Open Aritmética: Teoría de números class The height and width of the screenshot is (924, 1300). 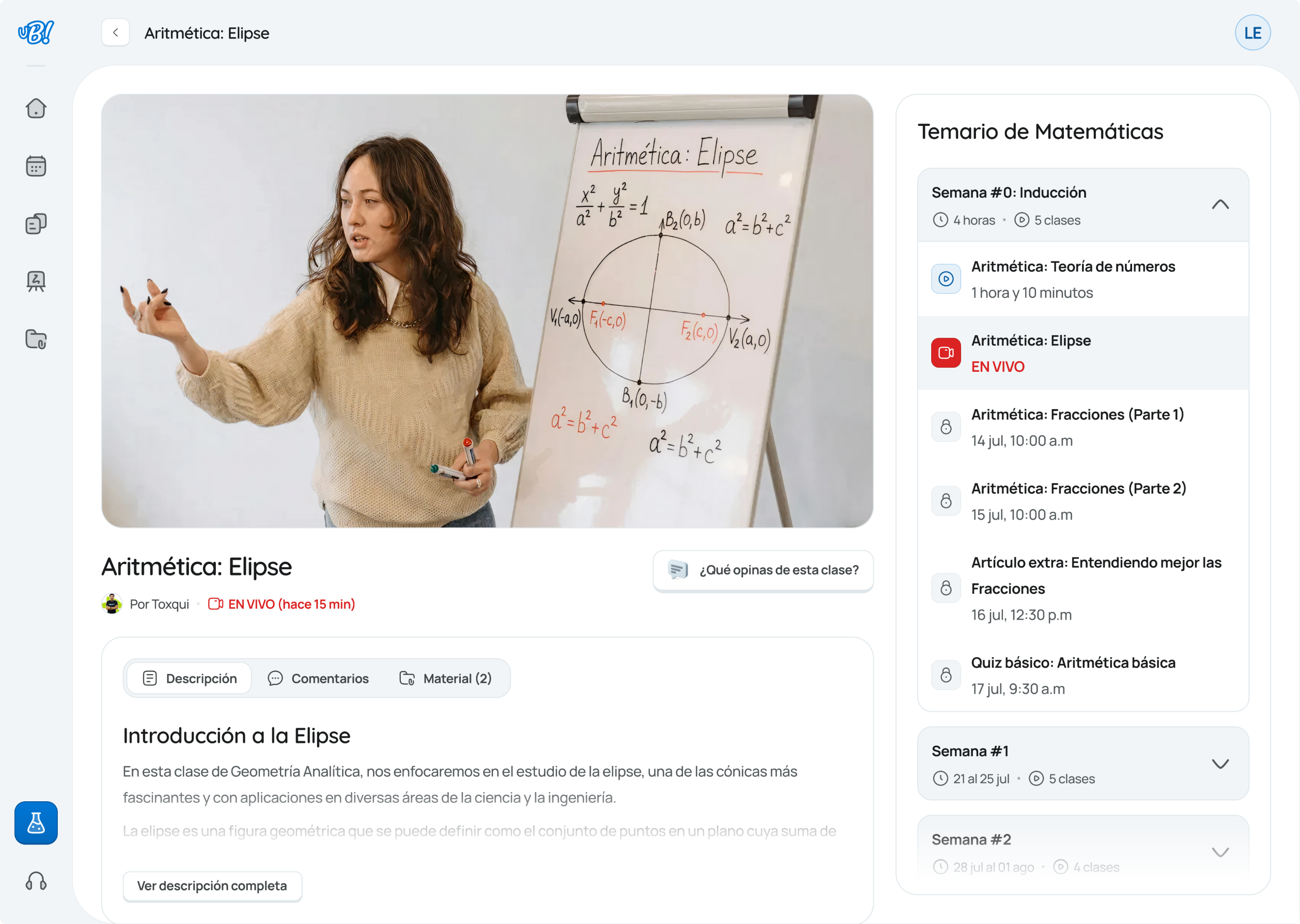click(1082, 279)
